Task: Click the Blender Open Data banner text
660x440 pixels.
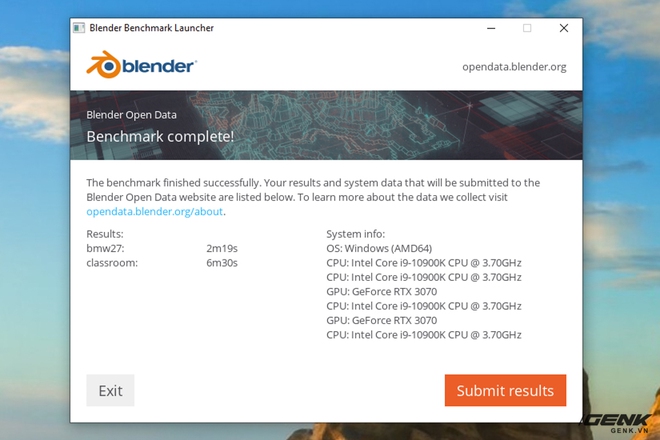Action: (x=131, y=115)
